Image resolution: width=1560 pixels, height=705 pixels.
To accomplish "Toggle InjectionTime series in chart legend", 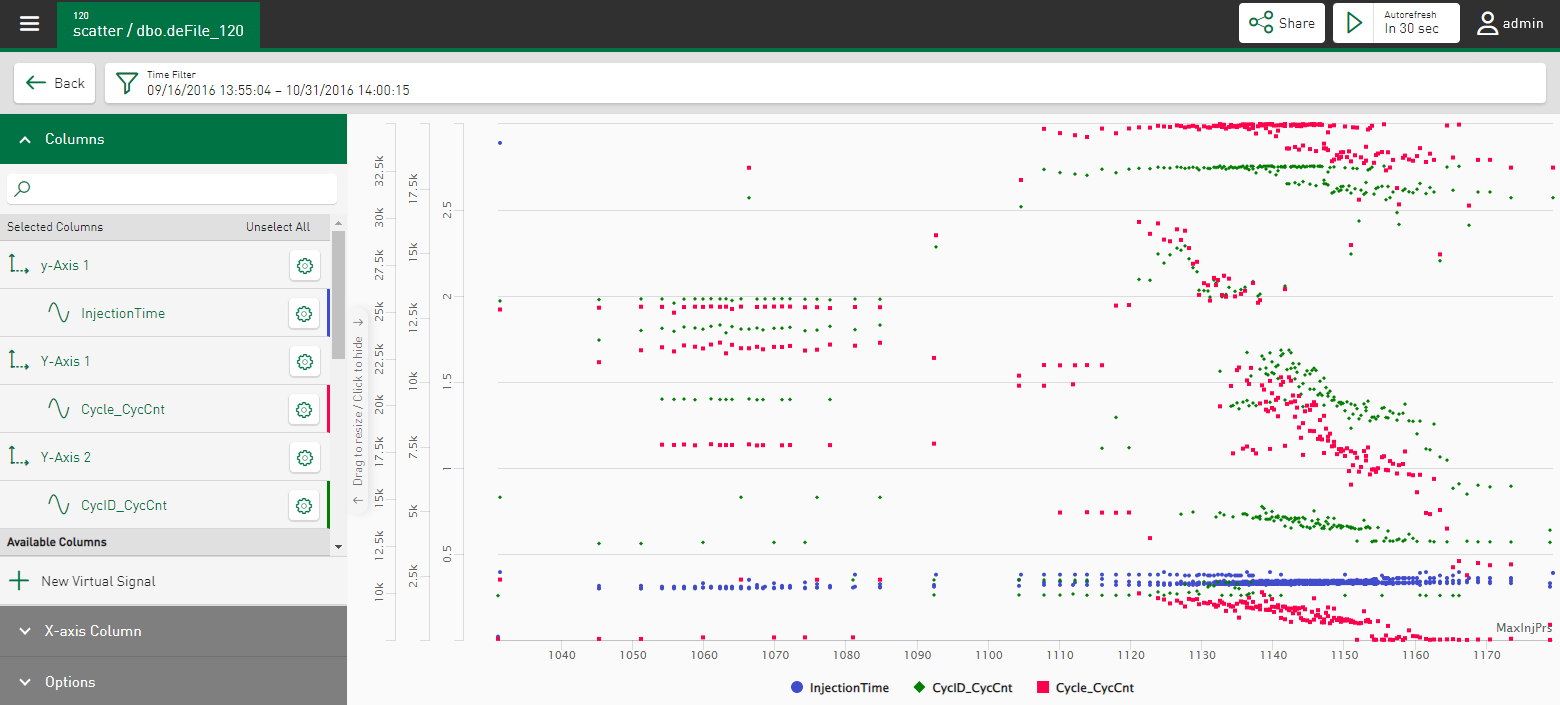I will click(838, 688).
